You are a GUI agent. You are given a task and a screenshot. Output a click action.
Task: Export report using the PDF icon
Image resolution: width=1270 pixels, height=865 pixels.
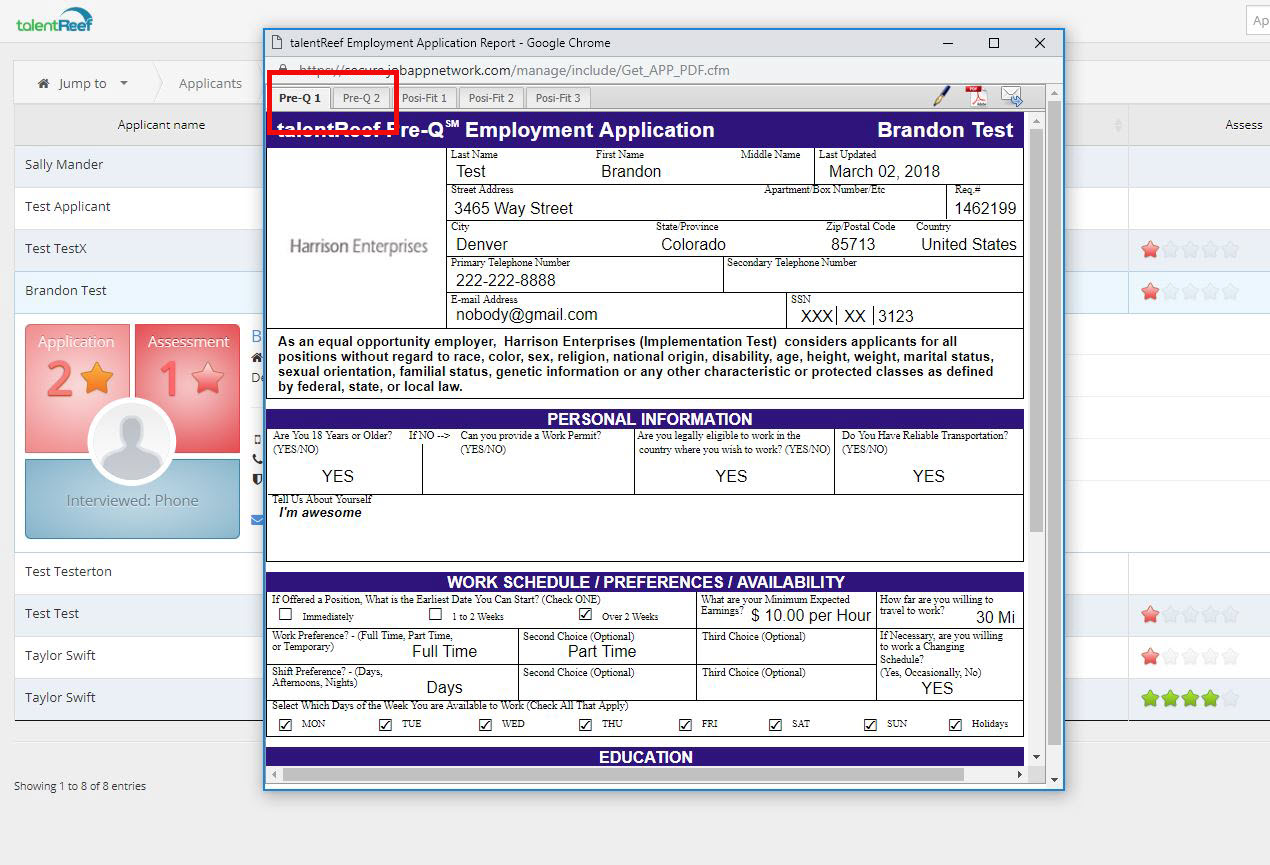(x=975, y=96)
